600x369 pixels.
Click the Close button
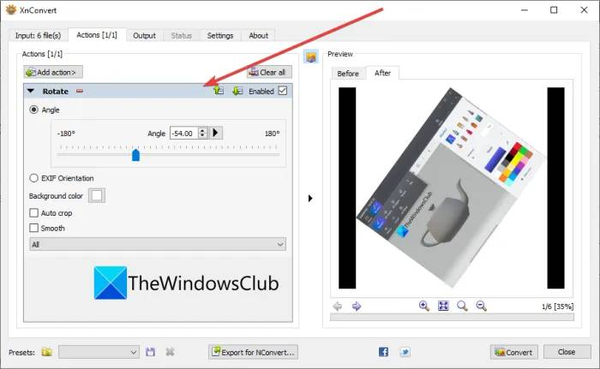click(x=567, y=352)
